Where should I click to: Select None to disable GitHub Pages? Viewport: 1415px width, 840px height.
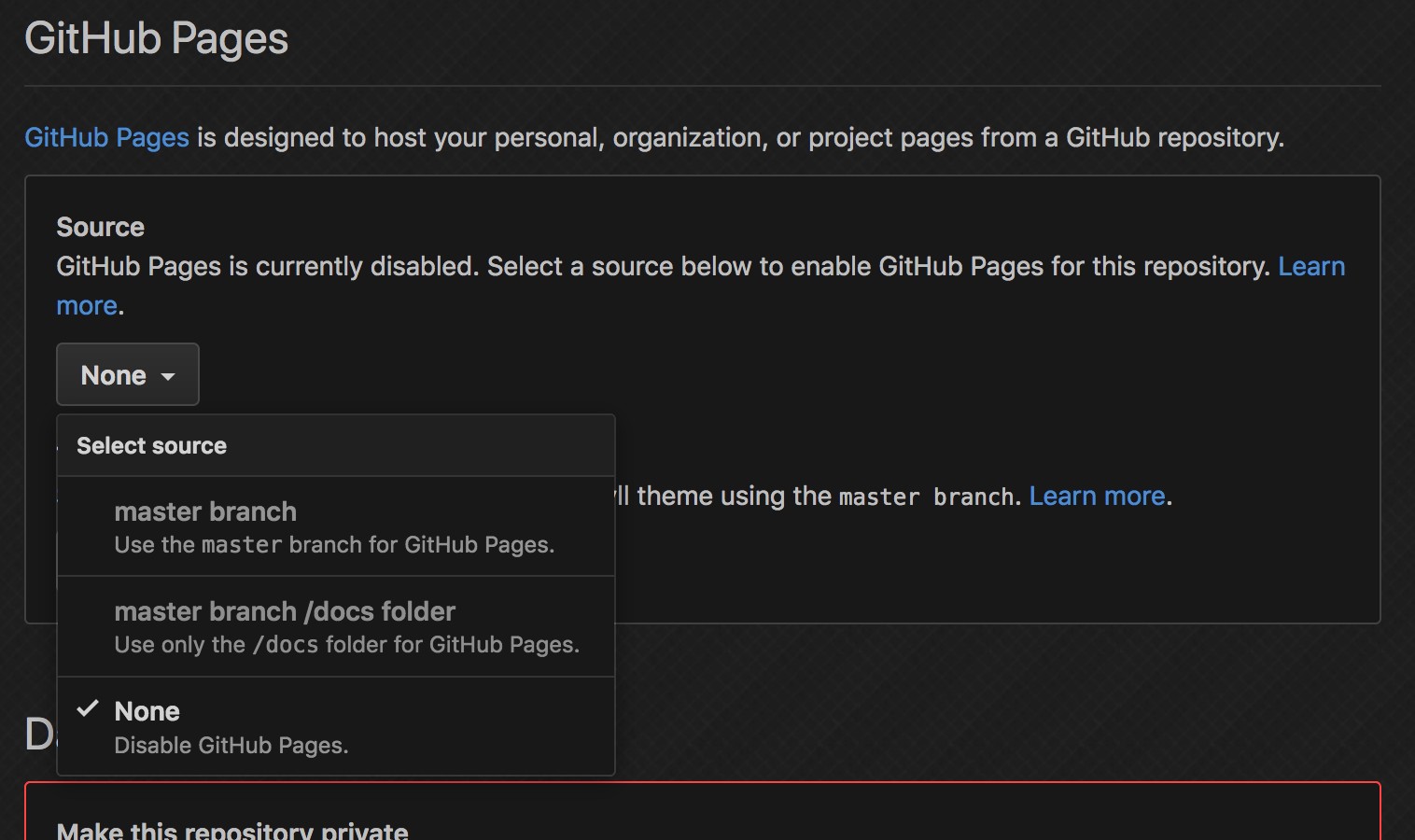coord(147,711)
